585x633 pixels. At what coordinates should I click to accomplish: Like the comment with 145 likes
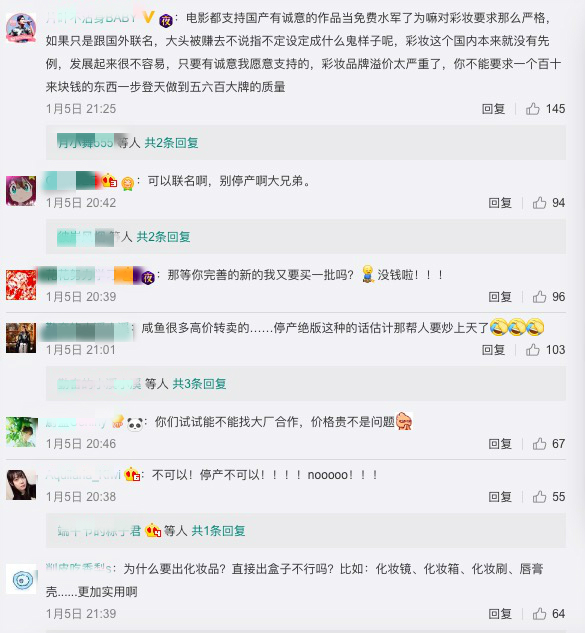pyautogui.click(x=533, y=109)
